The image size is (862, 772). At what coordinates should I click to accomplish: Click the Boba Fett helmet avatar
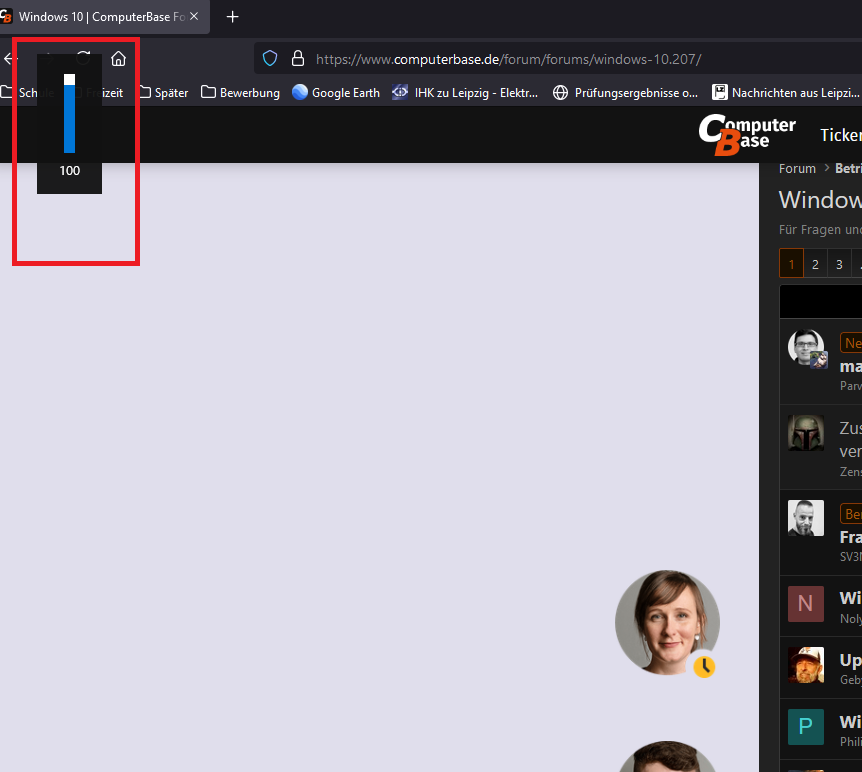pos(806,433)
